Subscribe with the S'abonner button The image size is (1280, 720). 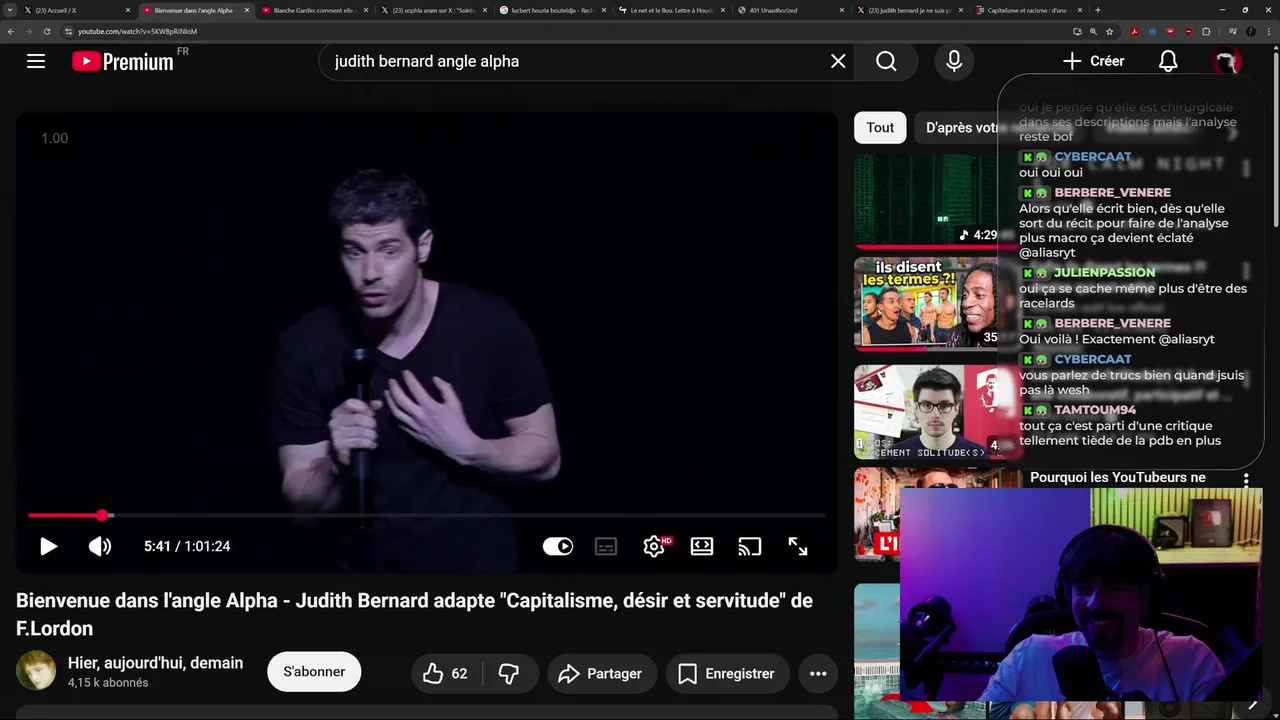(314, 672)
